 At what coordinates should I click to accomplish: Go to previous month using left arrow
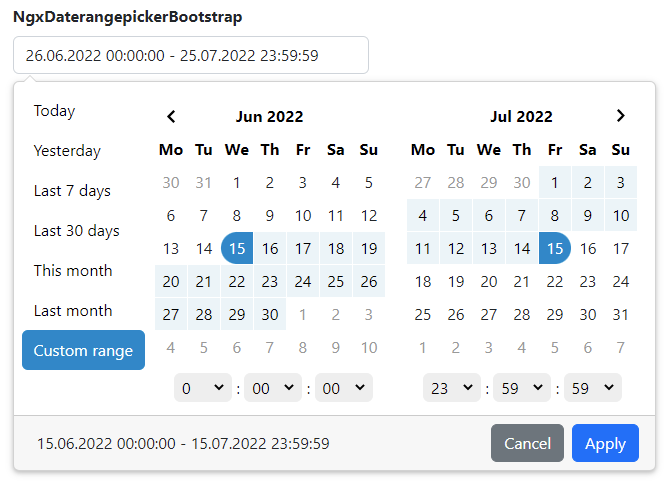point(171,117)
